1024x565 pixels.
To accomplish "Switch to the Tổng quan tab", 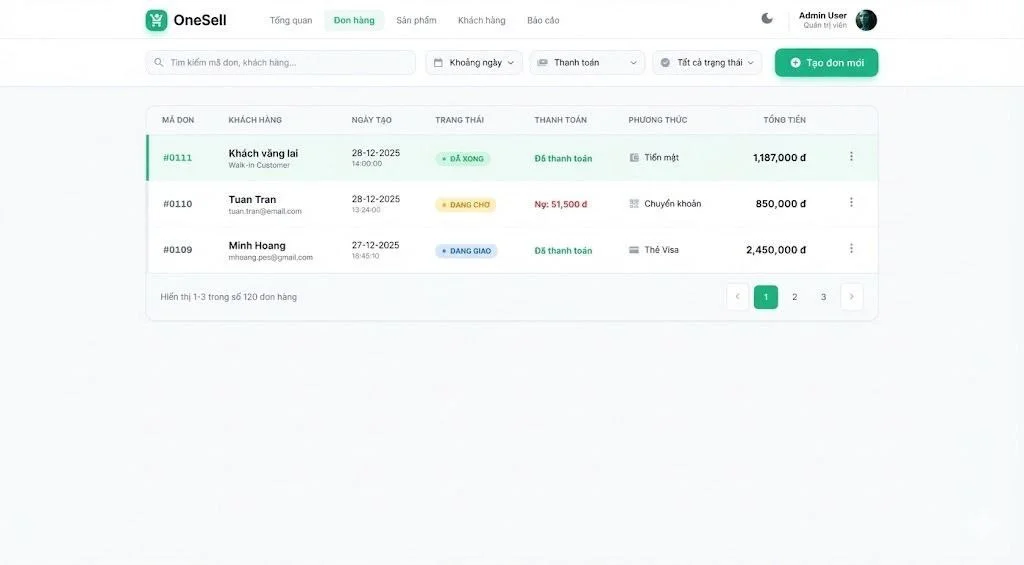I will (x=291, y=20).
